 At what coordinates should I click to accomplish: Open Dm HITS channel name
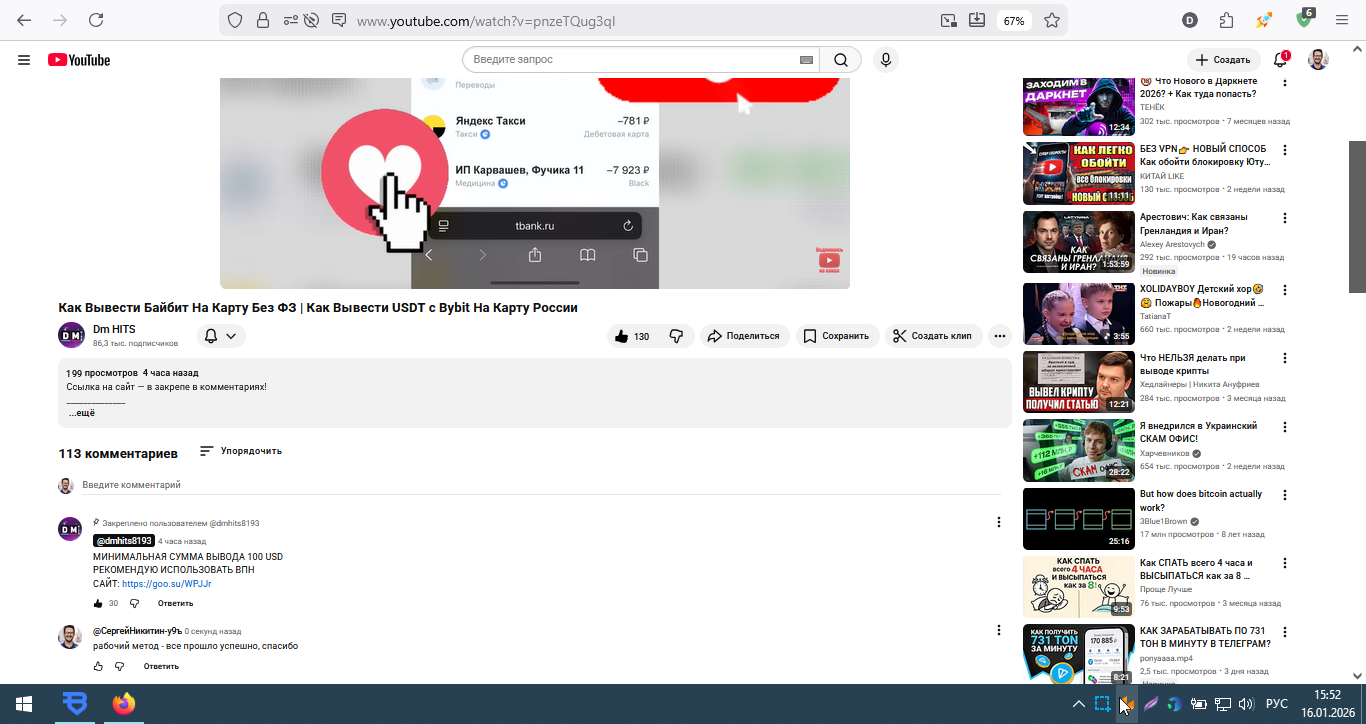(114, 329)
